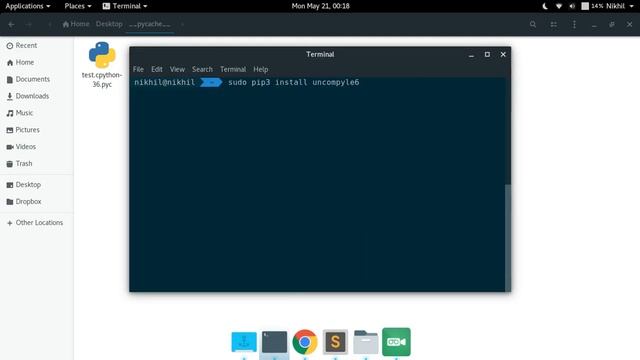Screen dimensions: 640x360
Task: Go forward in the file manager
Action: (x=29, y=24)
